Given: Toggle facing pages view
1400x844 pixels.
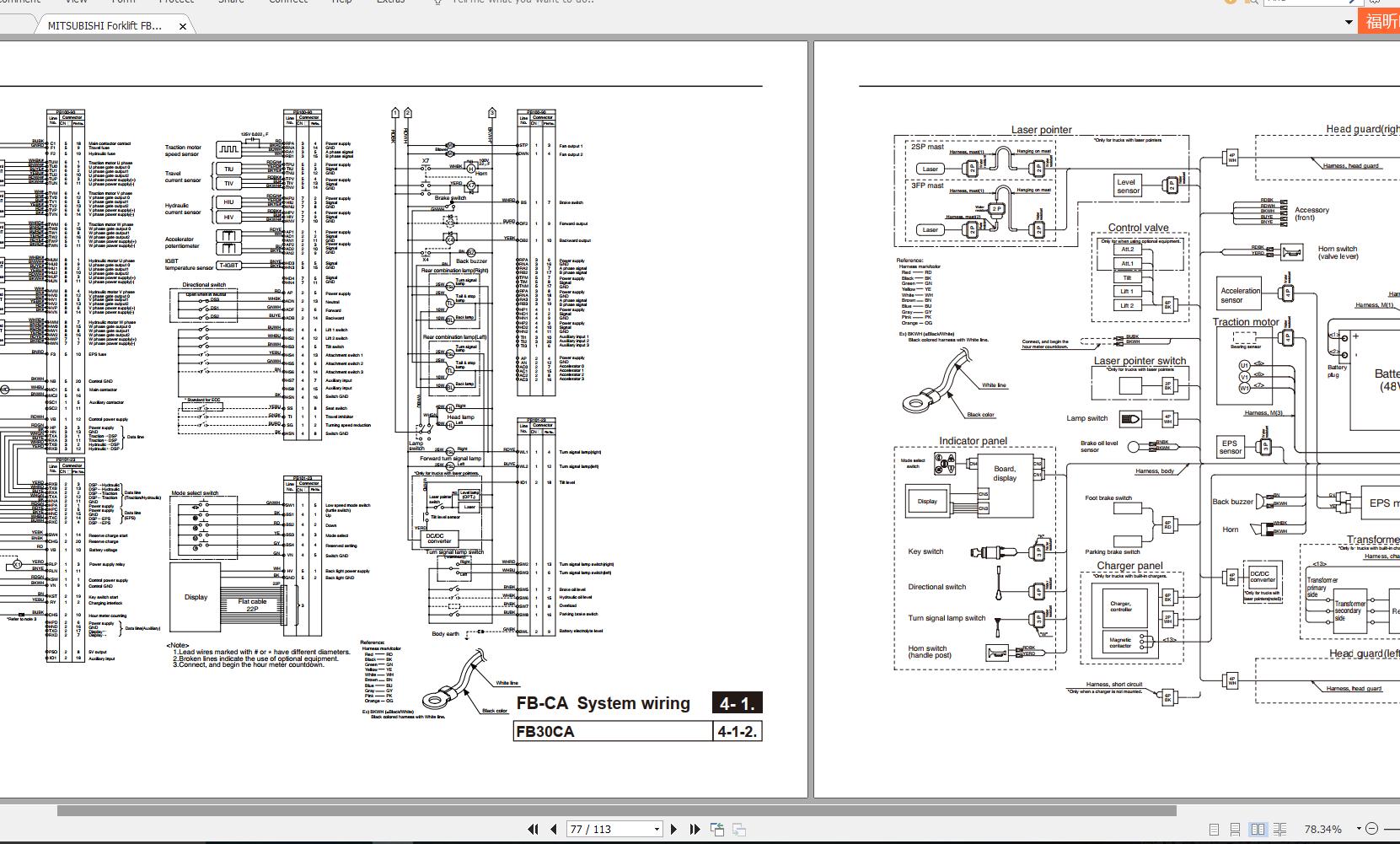Looking at the screenshot, I should tap(1258, 830).
